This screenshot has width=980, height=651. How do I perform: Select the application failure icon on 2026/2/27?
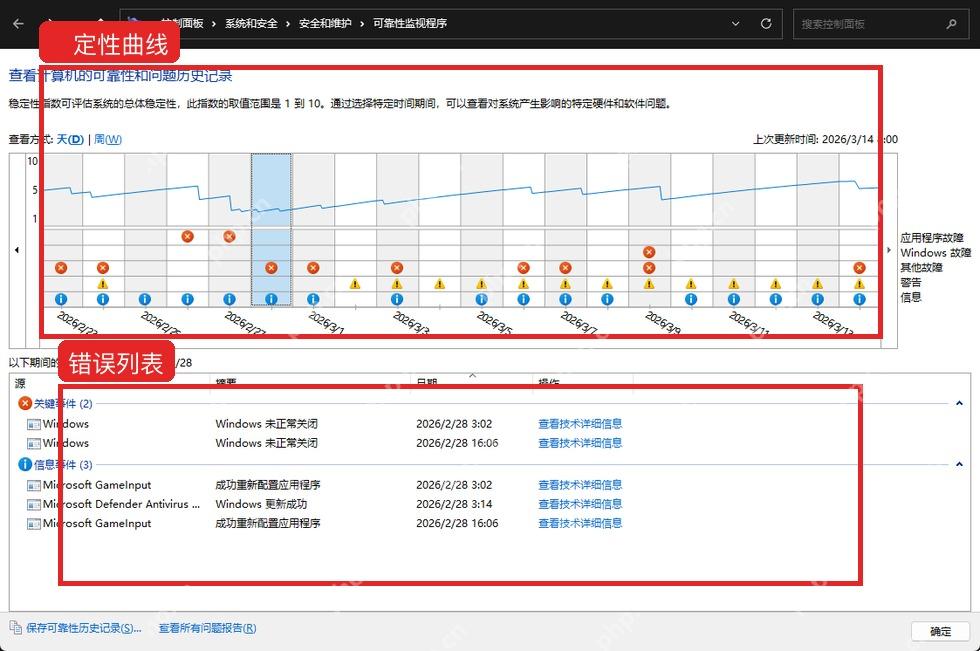pos(229,236)
